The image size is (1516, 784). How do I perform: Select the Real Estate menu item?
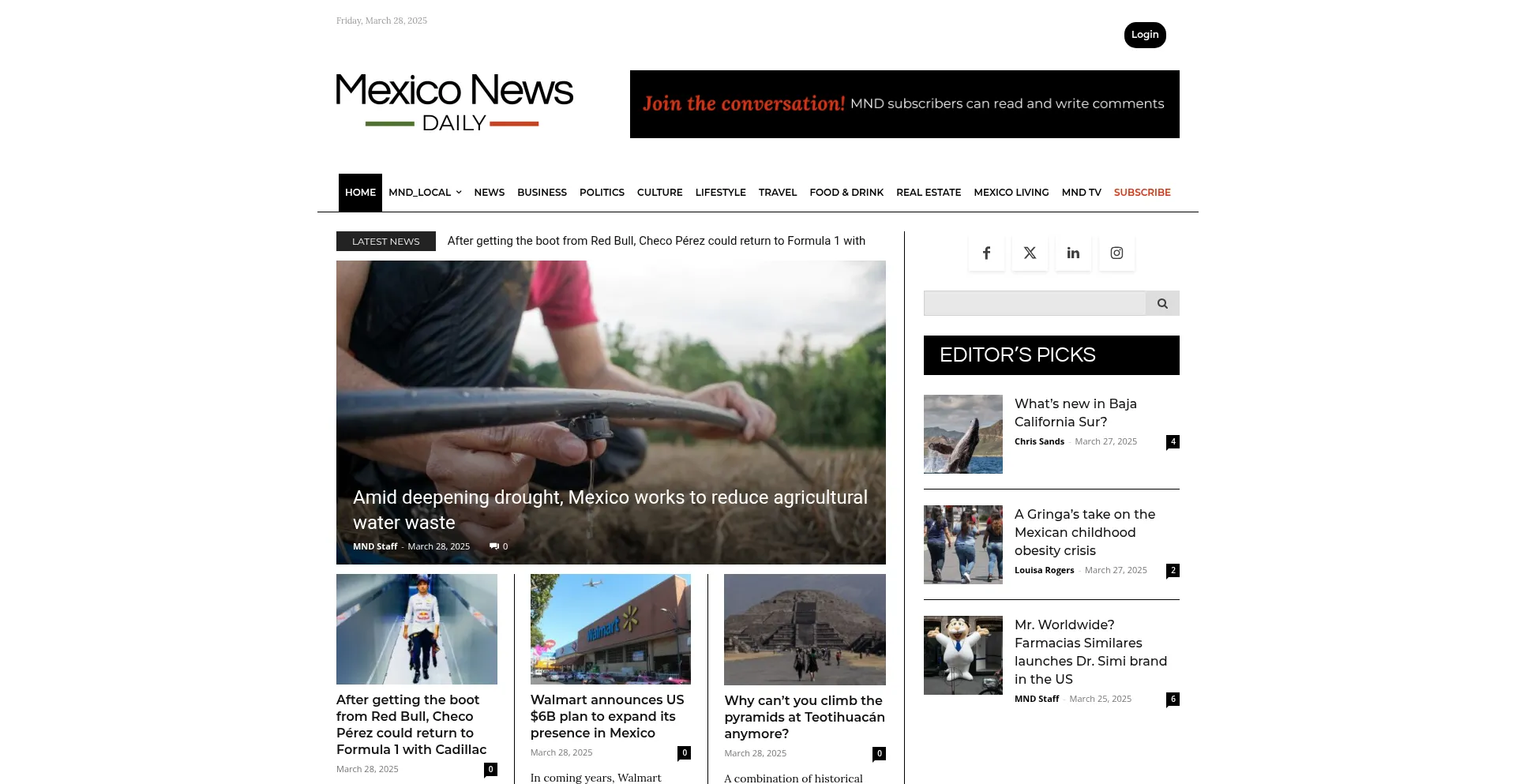(x=929, y=193)
